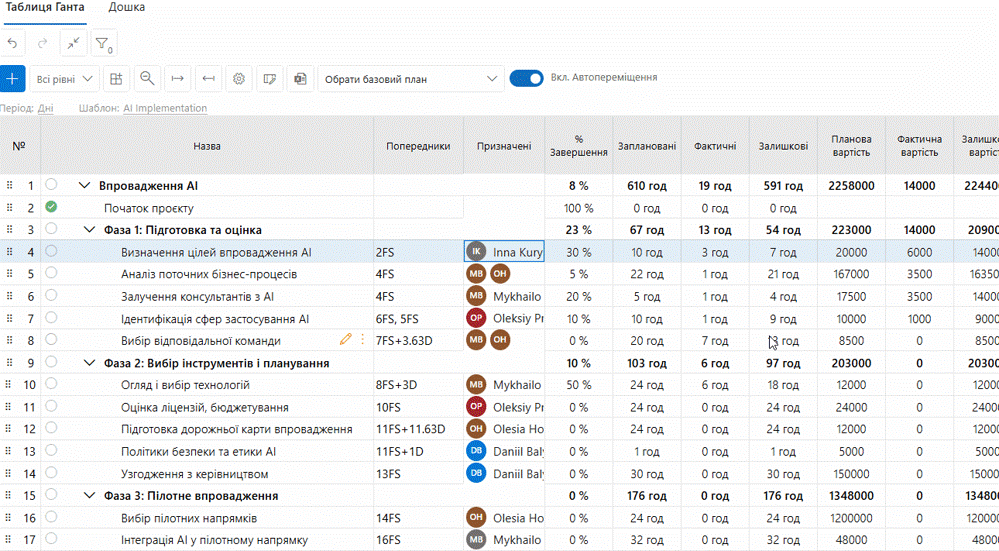Image resolution: width=999 pixels, height=551 pixels.
Task: Click the indent right arrow icon
Action: 178,78
